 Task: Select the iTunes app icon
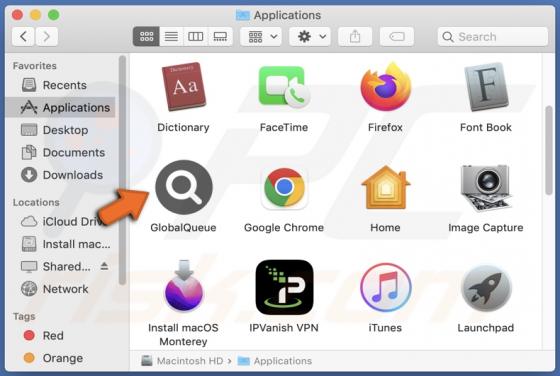385,287
